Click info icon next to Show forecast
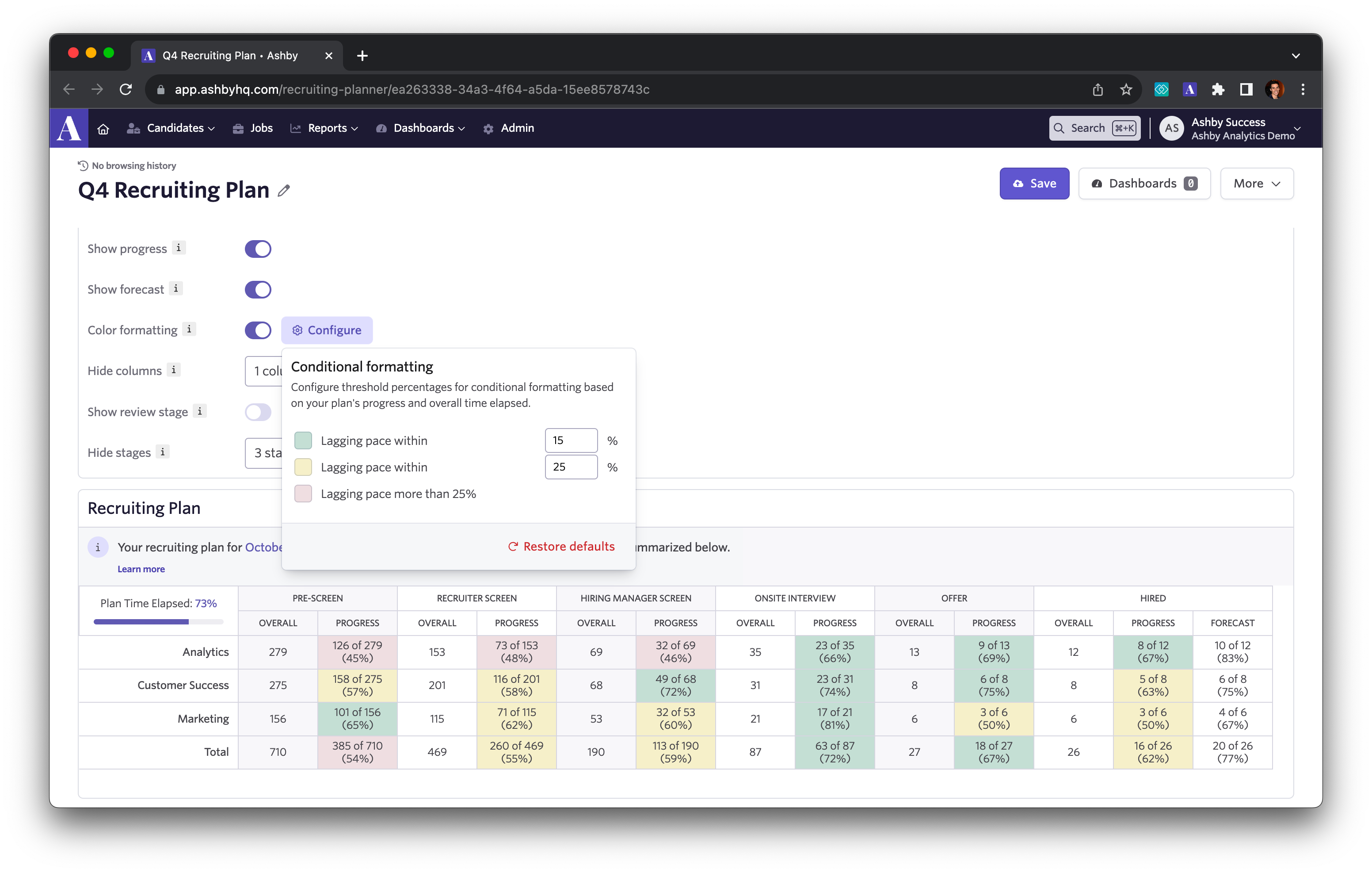This screenshot has height=873, width=1372. coord(176,288)
